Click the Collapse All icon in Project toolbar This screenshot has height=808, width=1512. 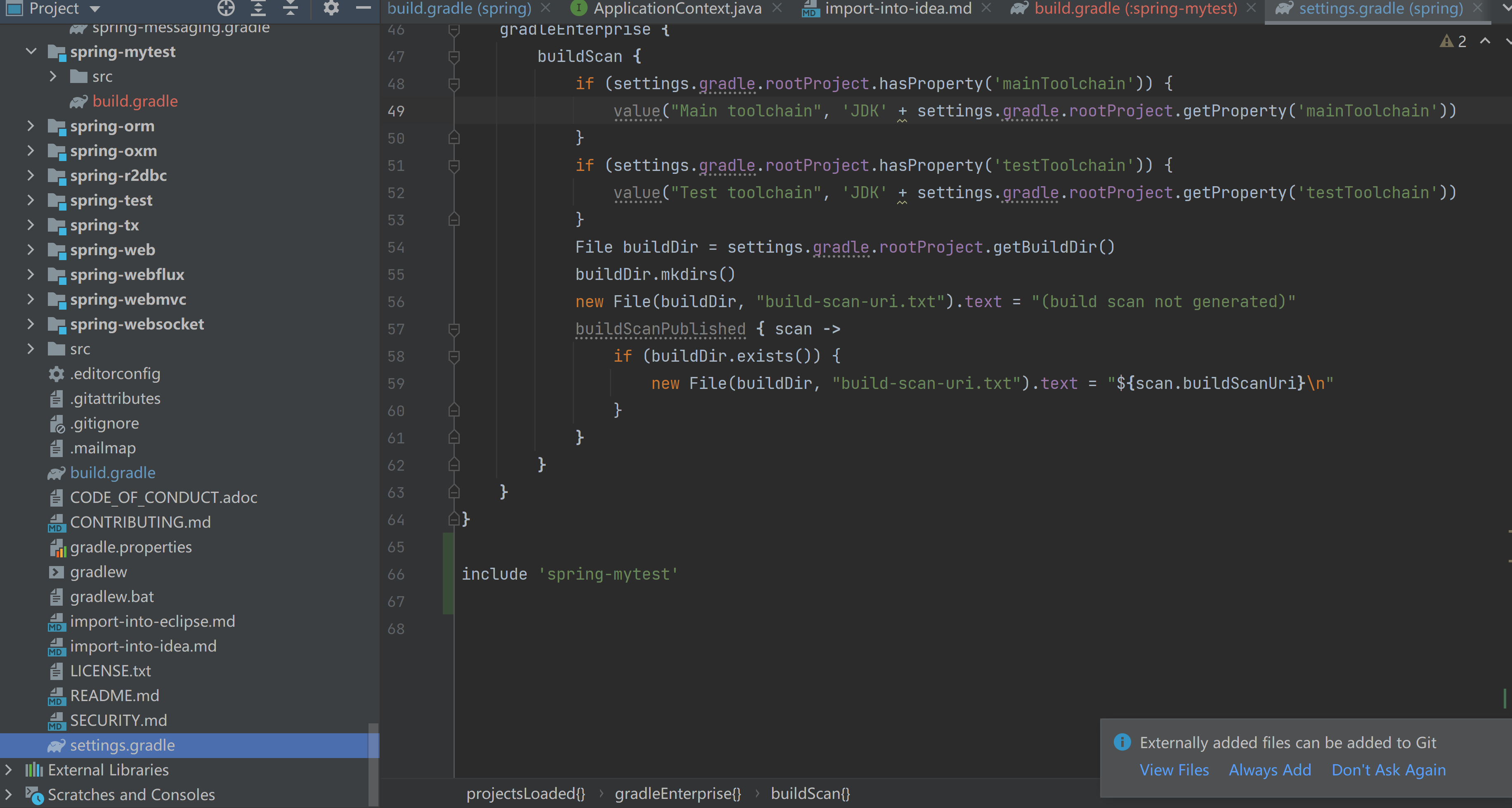click(291, 8)
